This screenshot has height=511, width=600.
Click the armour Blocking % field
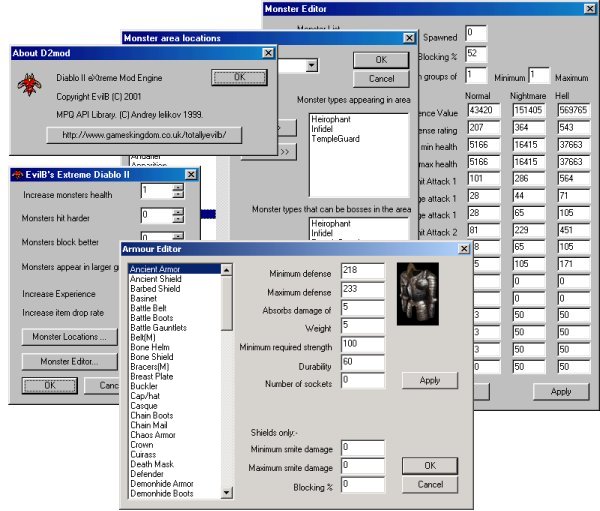362,485
